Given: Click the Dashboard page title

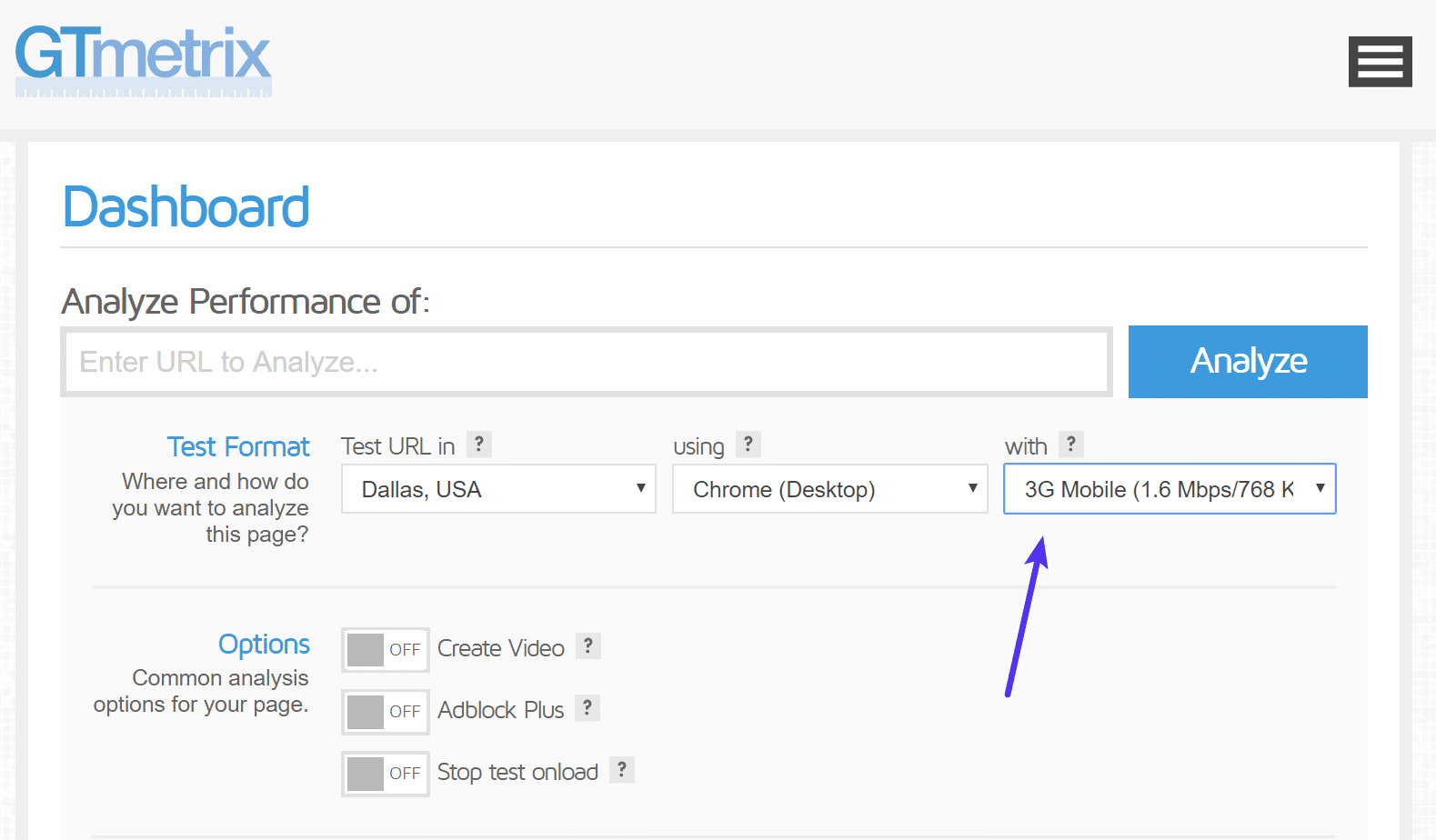Looking at the screenshot, I should coord(186,207).
